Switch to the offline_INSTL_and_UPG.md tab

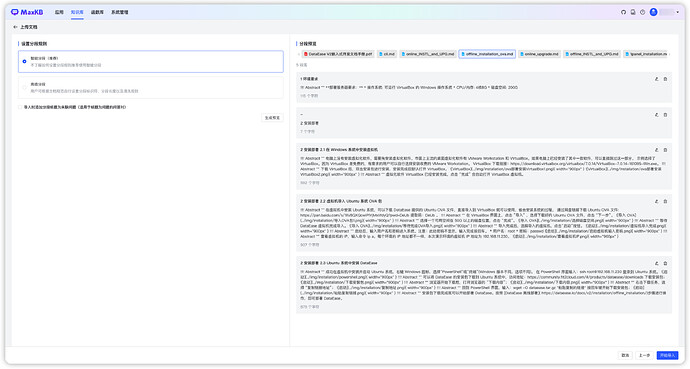[x=592, y=54]
